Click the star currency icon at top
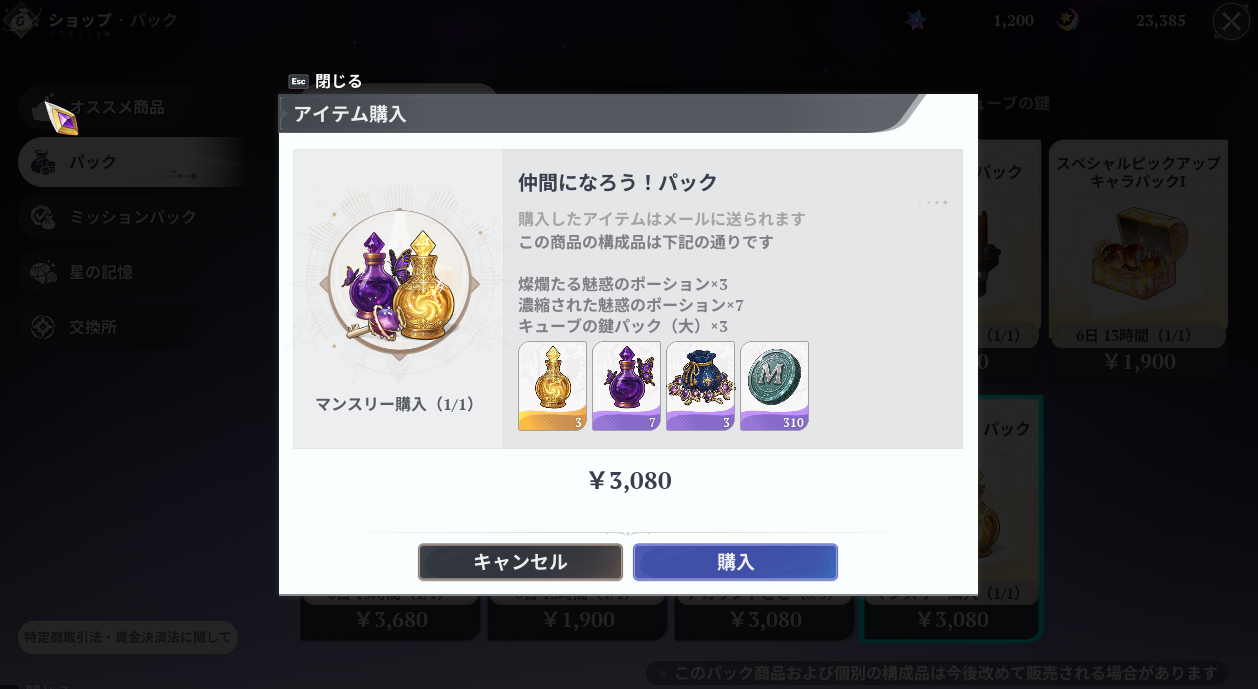The height and width of the screenshot is (689, 1258). pyautogui.click(x=916, y=20)
